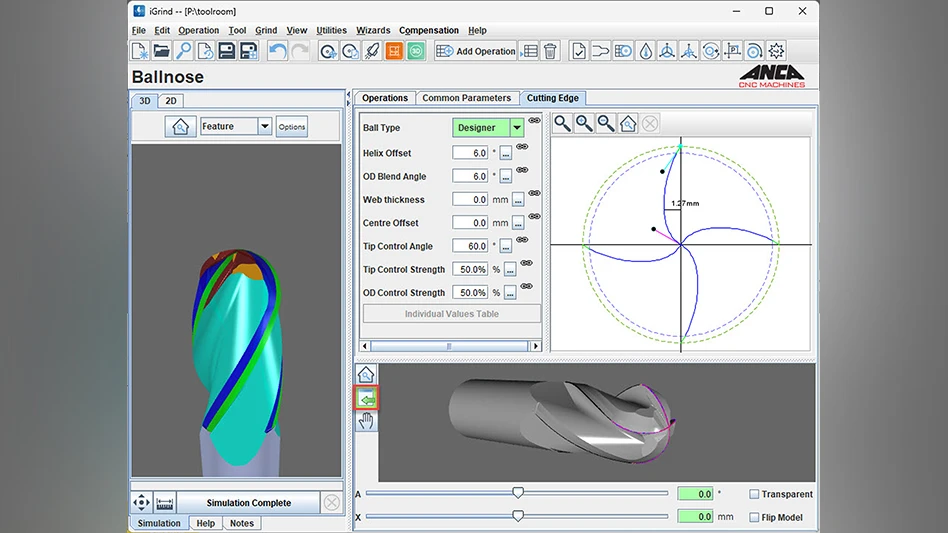Click the gear settings icon in toolbar
The image size is (948, 533).
click(x=776, y=51)
